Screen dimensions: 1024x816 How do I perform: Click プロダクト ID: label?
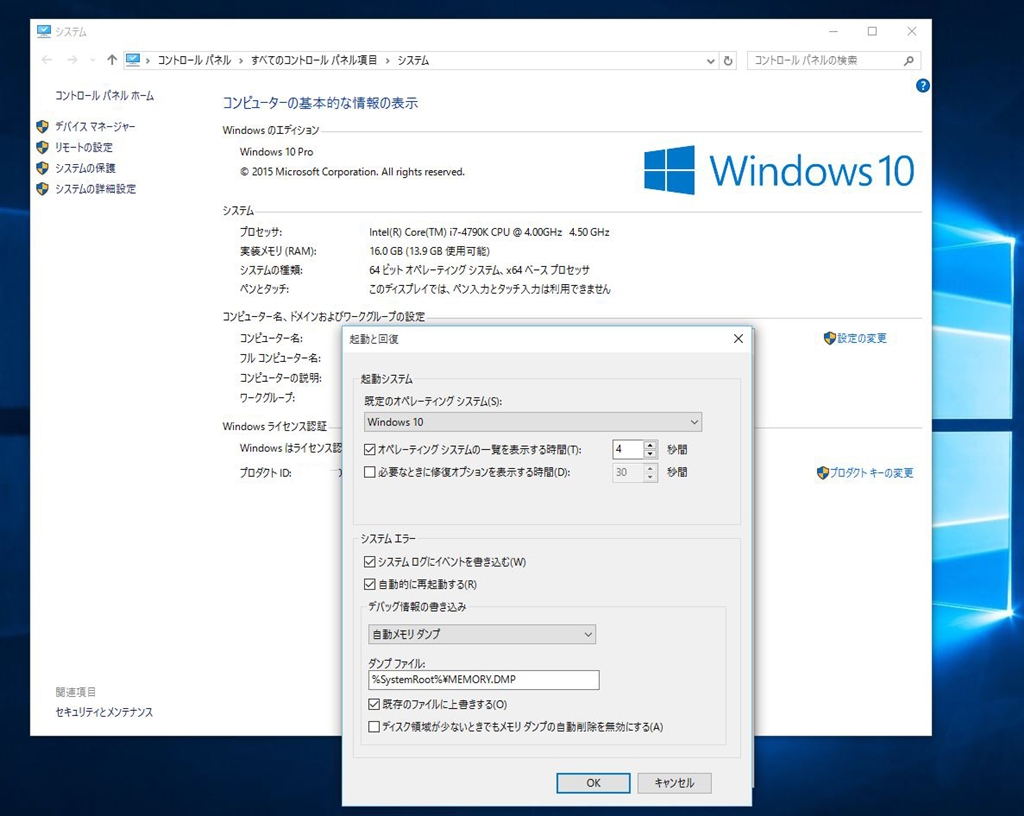(x=266, y=473)
